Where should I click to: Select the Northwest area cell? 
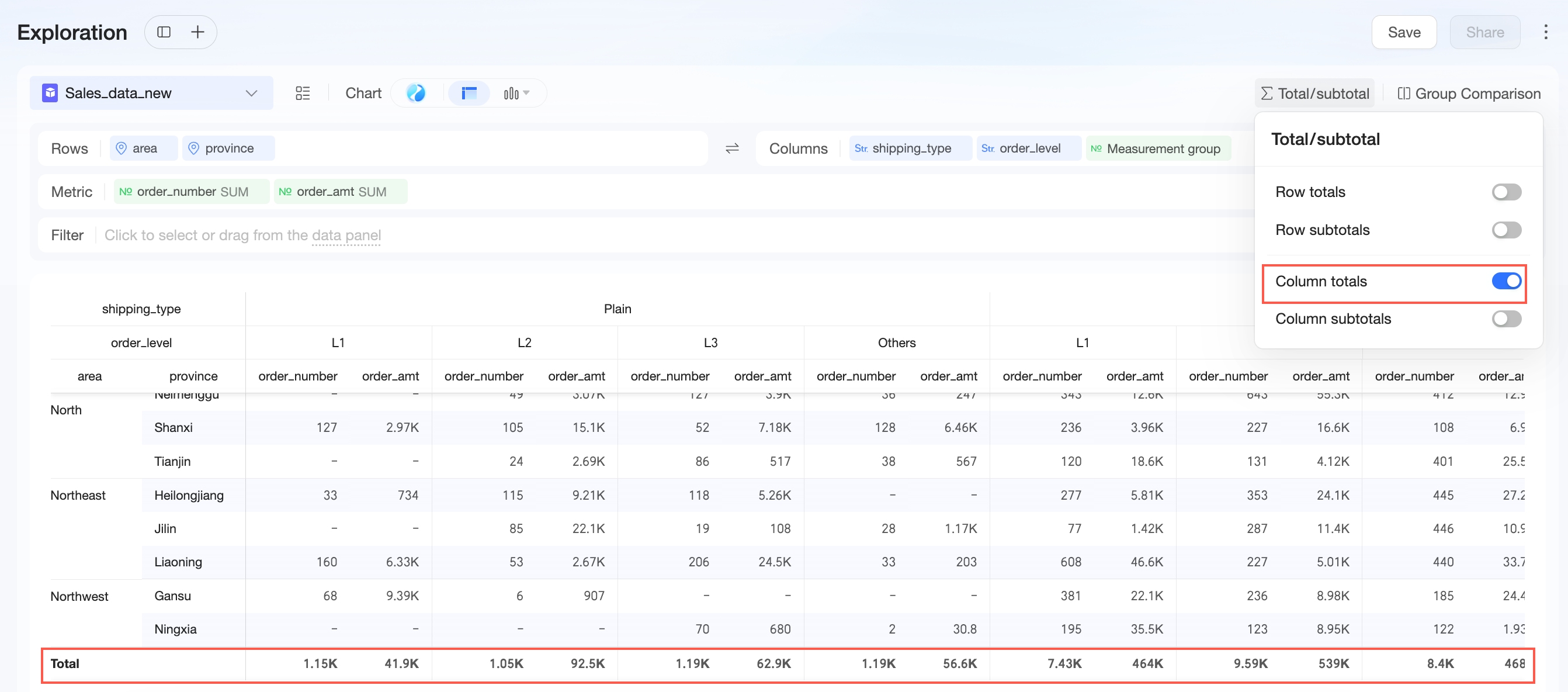pyautogui.click(x=79, y=596)
